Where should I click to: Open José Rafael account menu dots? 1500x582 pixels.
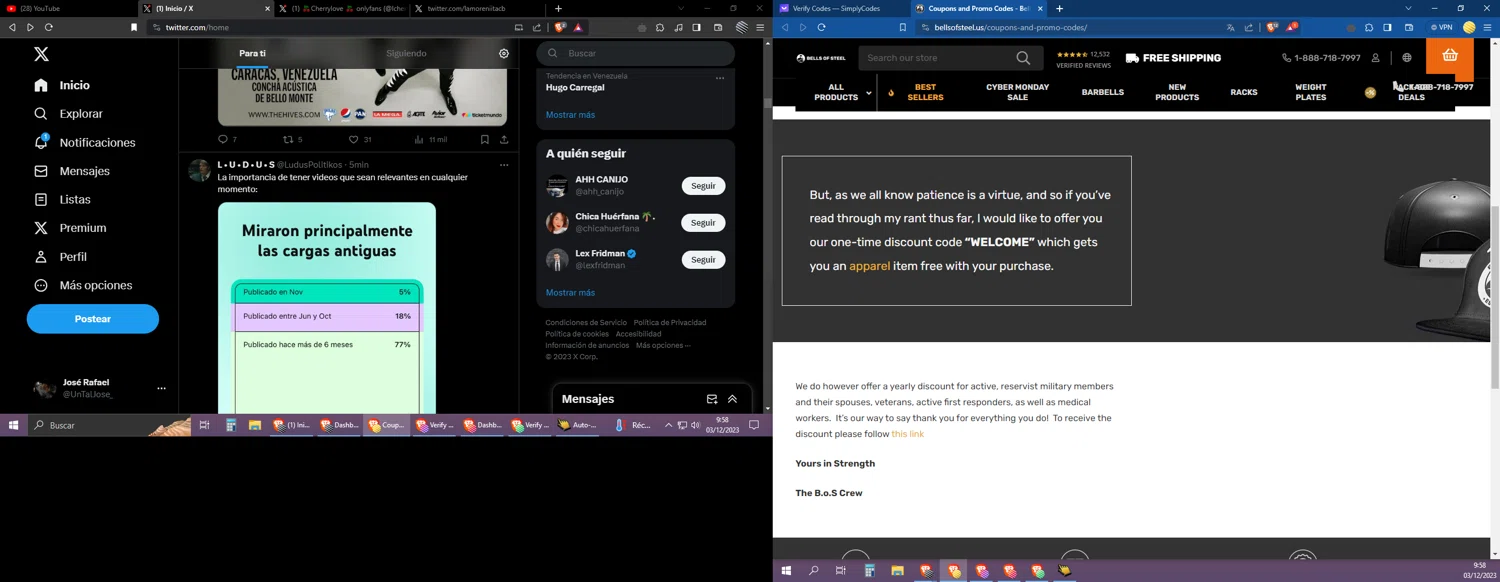pyautogui.click(x=161, y=388)
